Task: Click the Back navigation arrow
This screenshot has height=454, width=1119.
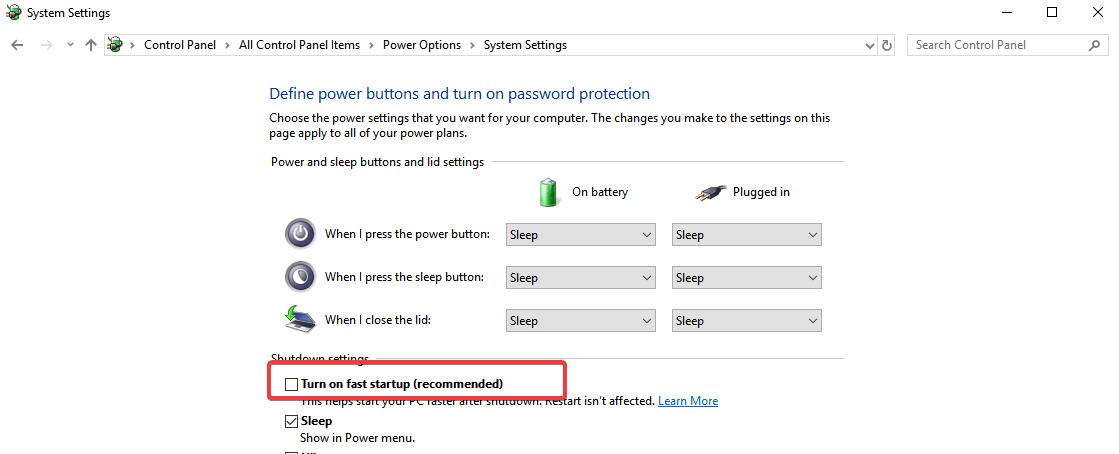Action: 17,45
